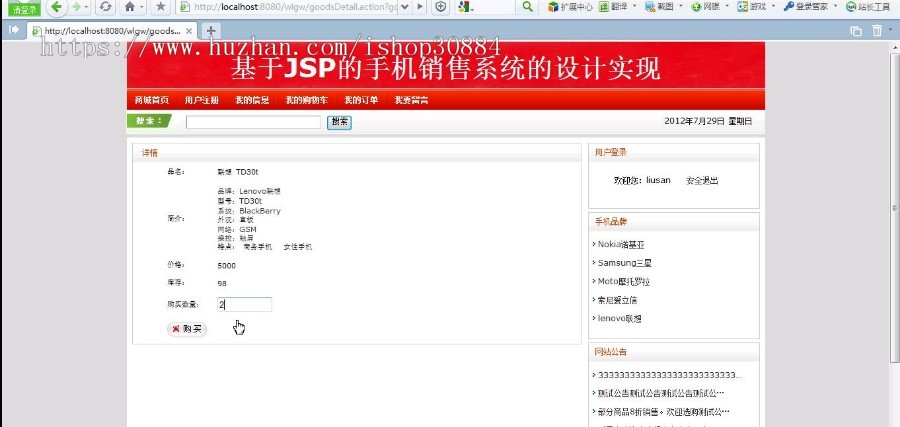Open 站长工具 webmaster tools

[867, 7]
